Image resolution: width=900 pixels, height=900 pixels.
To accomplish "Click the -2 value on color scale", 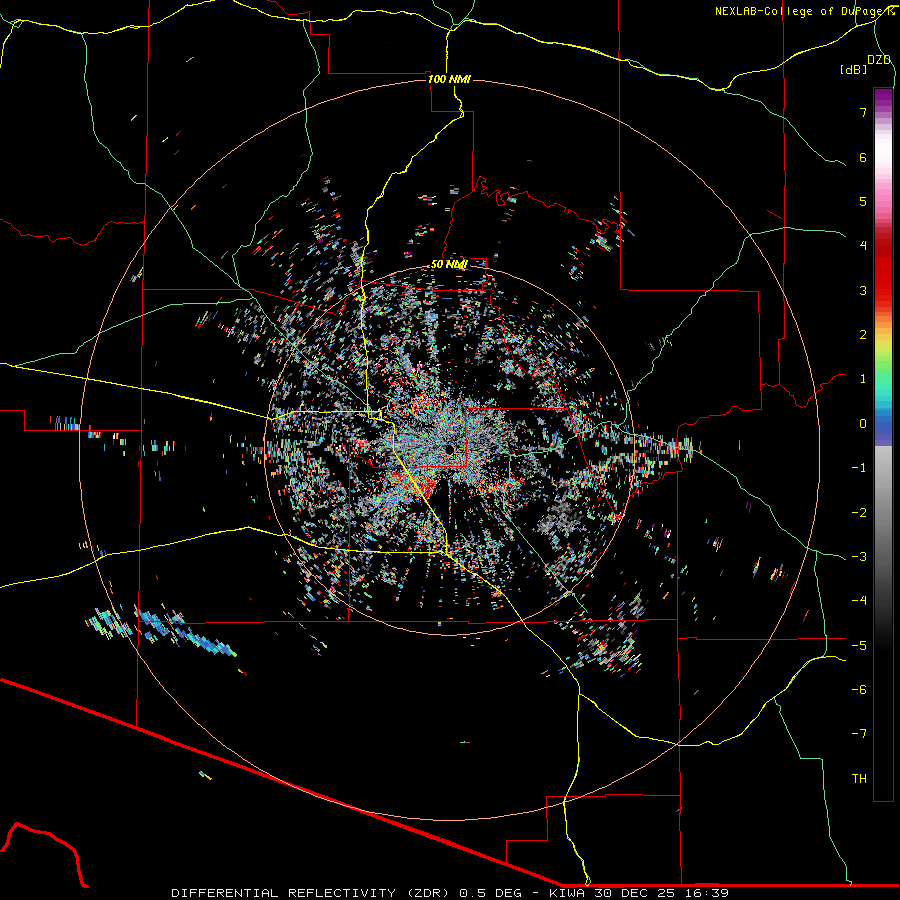I will click(859, 513).
